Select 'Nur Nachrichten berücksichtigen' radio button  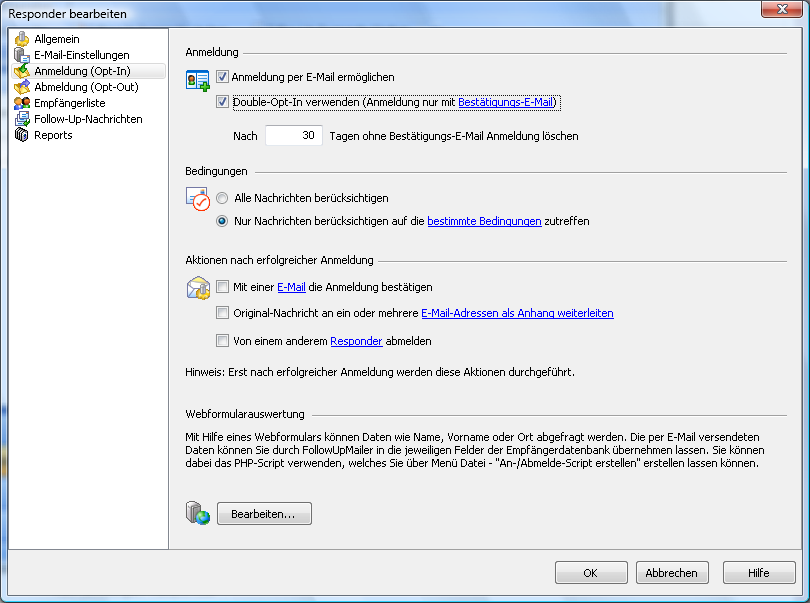pyautogui.click(x=222, y=221)
